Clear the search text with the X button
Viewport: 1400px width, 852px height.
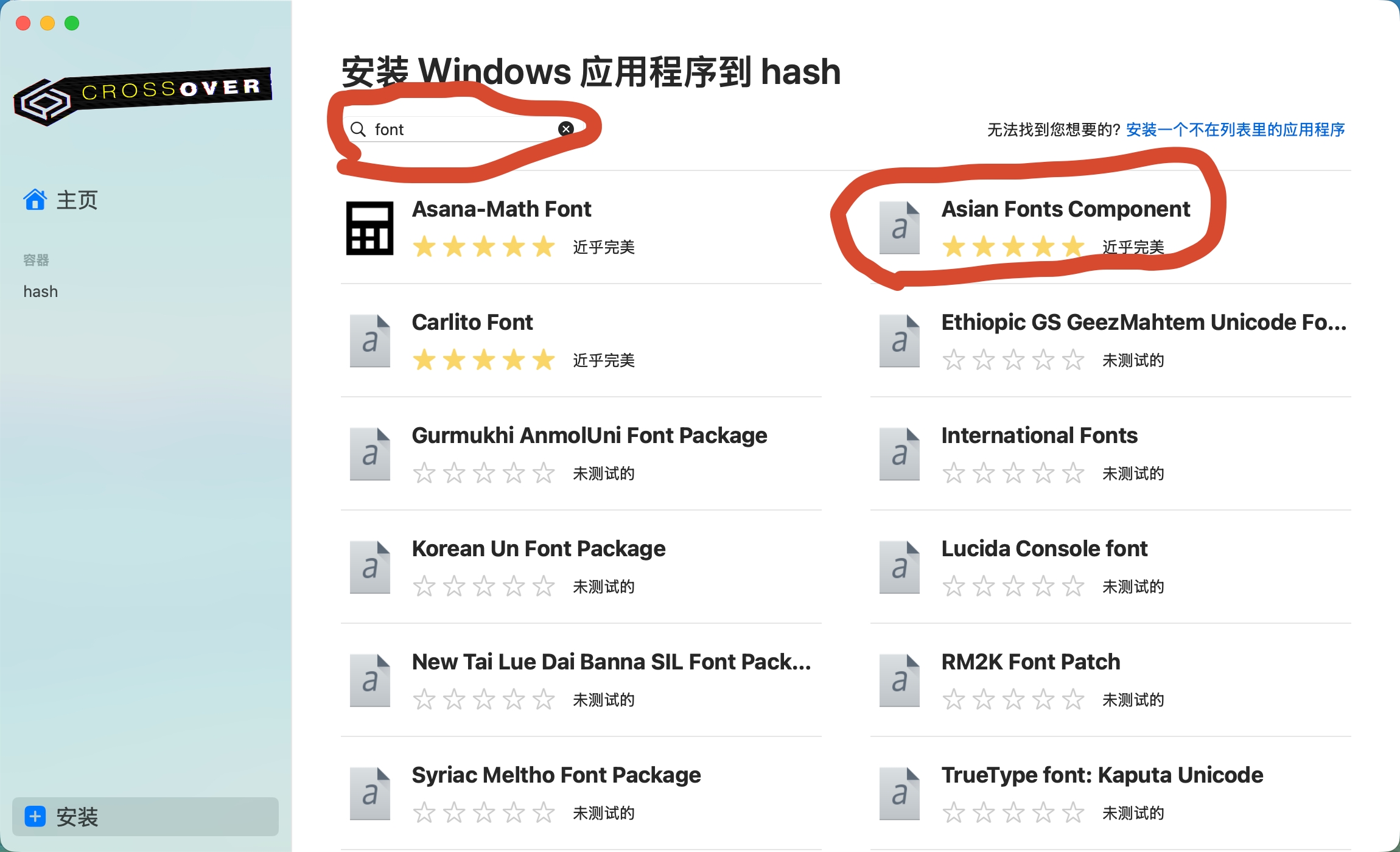click(566, 129)
